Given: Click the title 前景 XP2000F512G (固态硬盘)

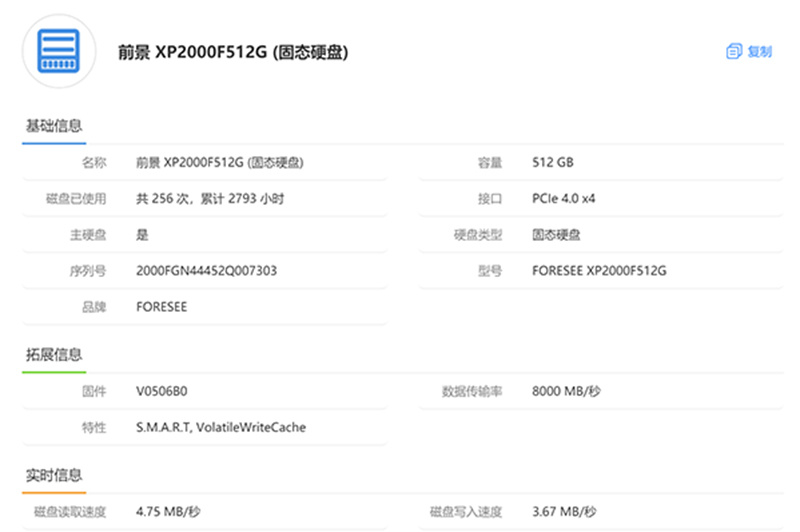Looking at the screenshot, I should tap(233, 52).
